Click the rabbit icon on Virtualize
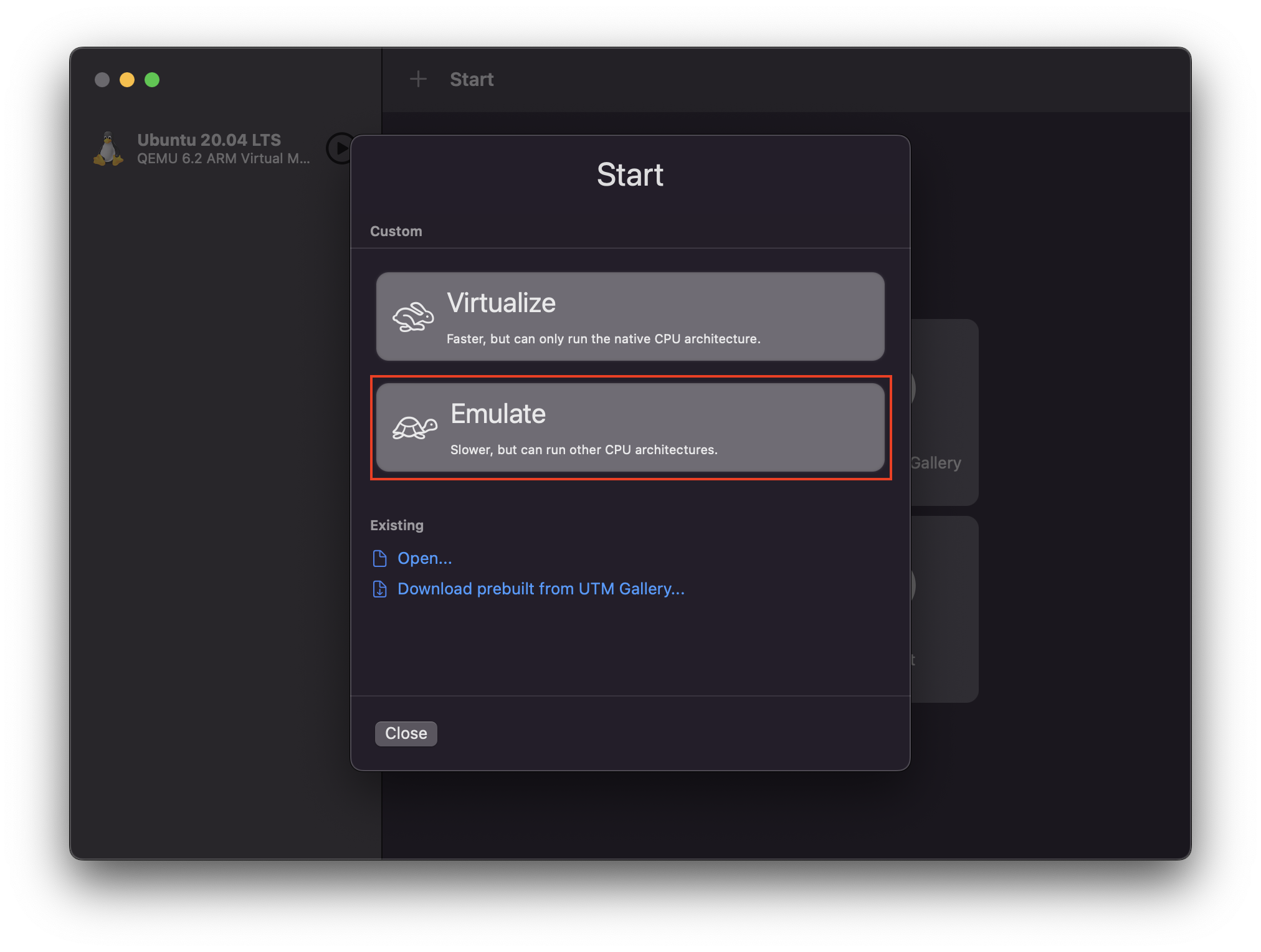This screenshot has height=952, width=1261. tap(412, 317)
